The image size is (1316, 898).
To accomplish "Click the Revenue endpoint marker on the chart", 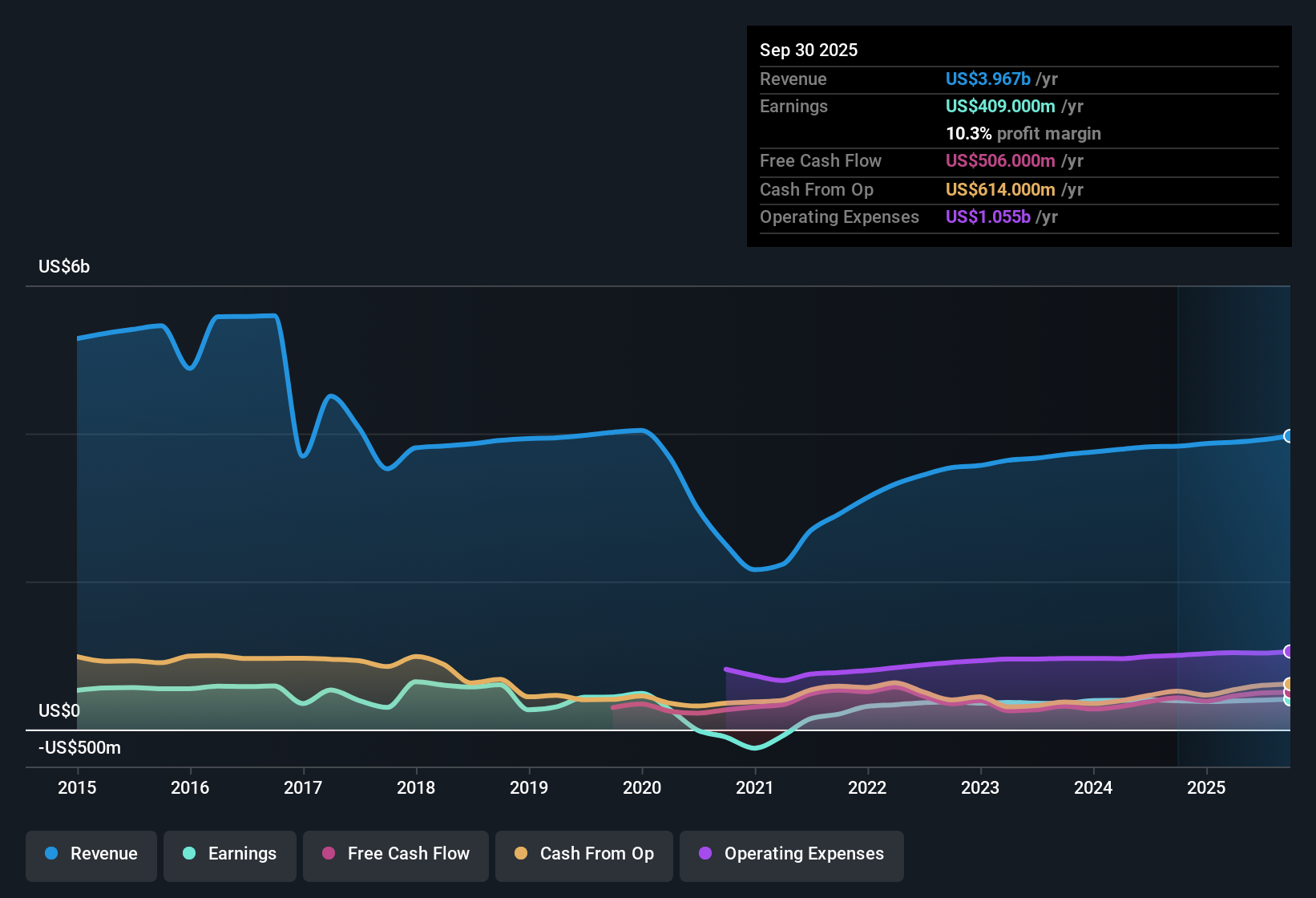I will (x=1289, y=436).
